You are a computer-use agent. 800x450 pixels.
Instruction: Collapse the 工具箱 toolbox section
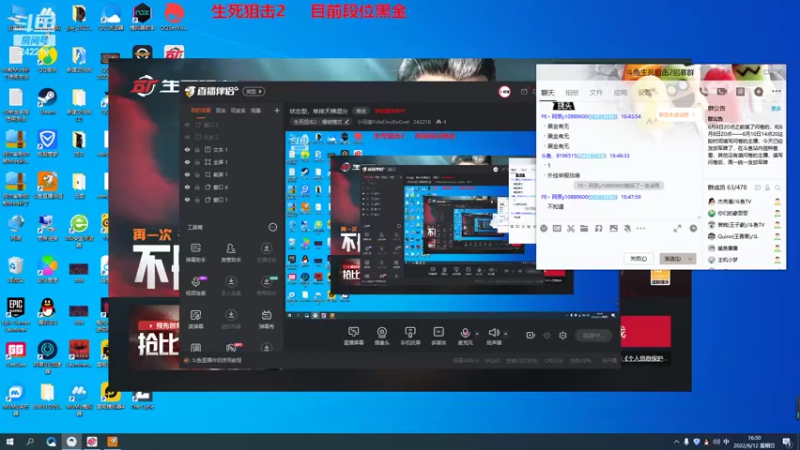tap(273, 227)
